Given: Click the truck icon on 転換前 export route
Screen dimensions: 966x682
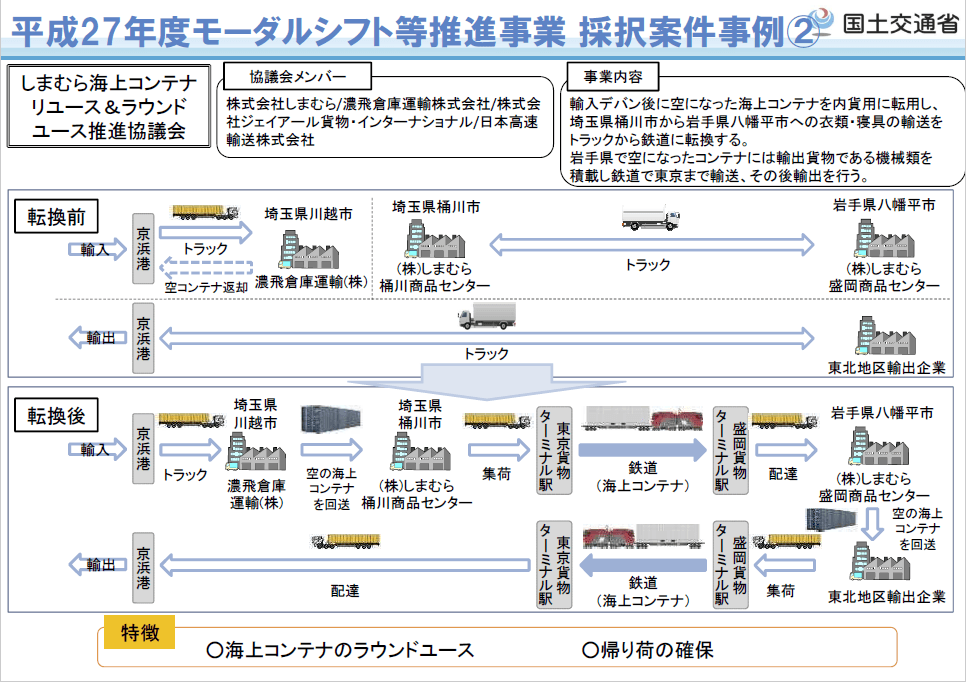Looking at the screenshot, I should (x=487, y=315).
